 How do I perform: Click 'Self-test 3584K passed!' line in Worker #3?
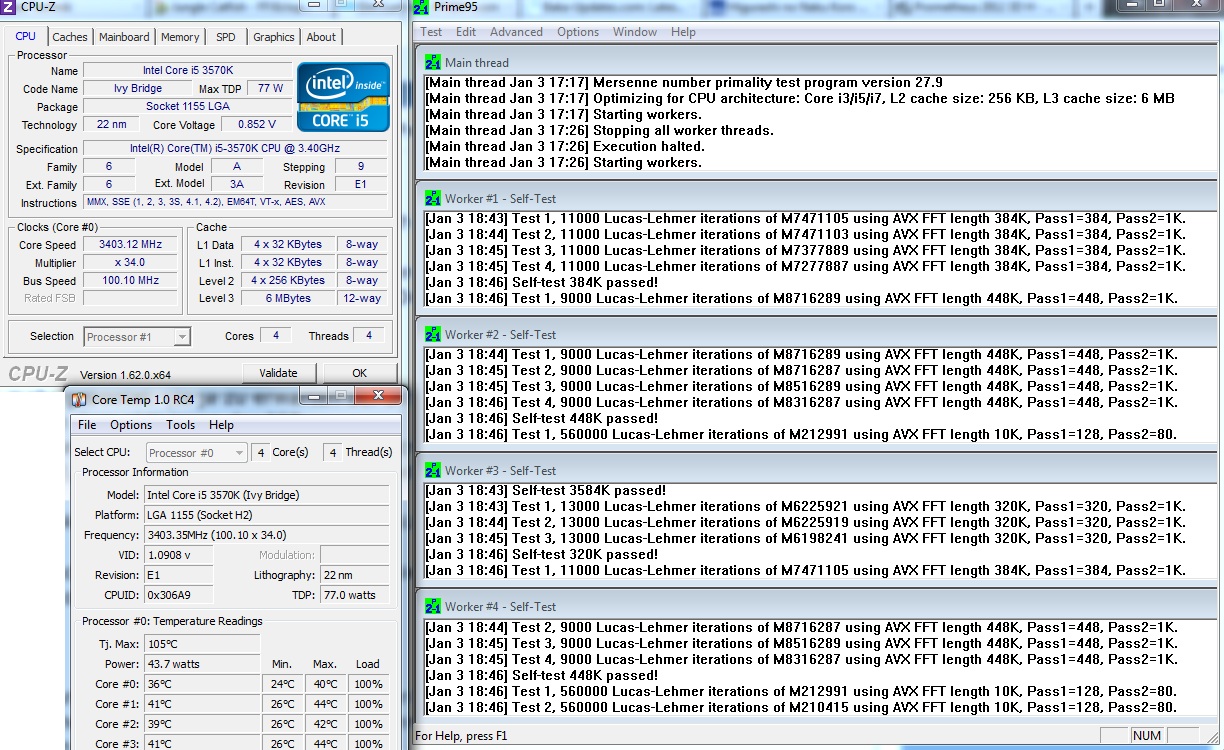(x=545, y=491)
